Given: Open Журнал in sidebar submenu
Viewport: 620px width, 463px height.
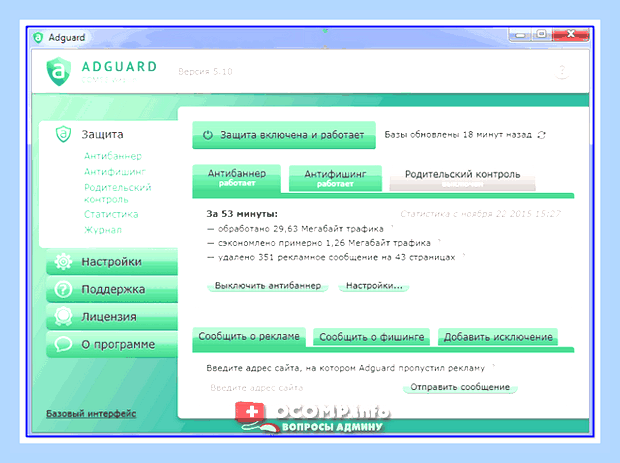Looking at the screenshot, I should point(103,230).
